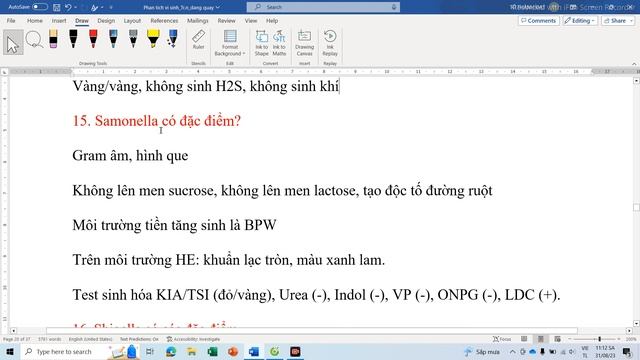Click the heading '15. Samonella có đặc điểm?'
The height and width of the screenshot is (360, 640).
point(157,121)
